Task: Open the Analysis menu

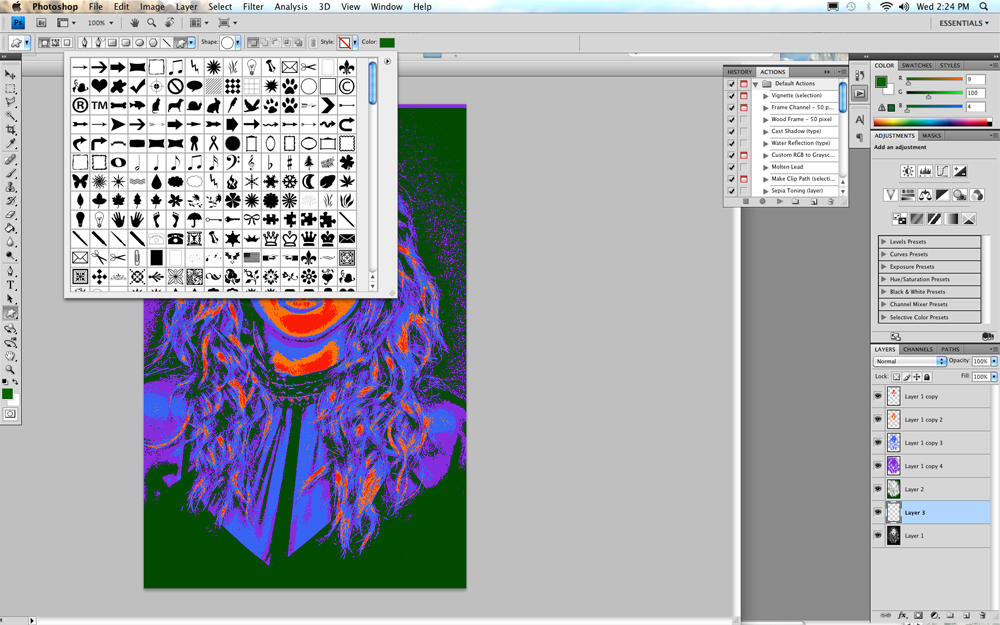Action: pyautogui.click(x=291, y=6)
